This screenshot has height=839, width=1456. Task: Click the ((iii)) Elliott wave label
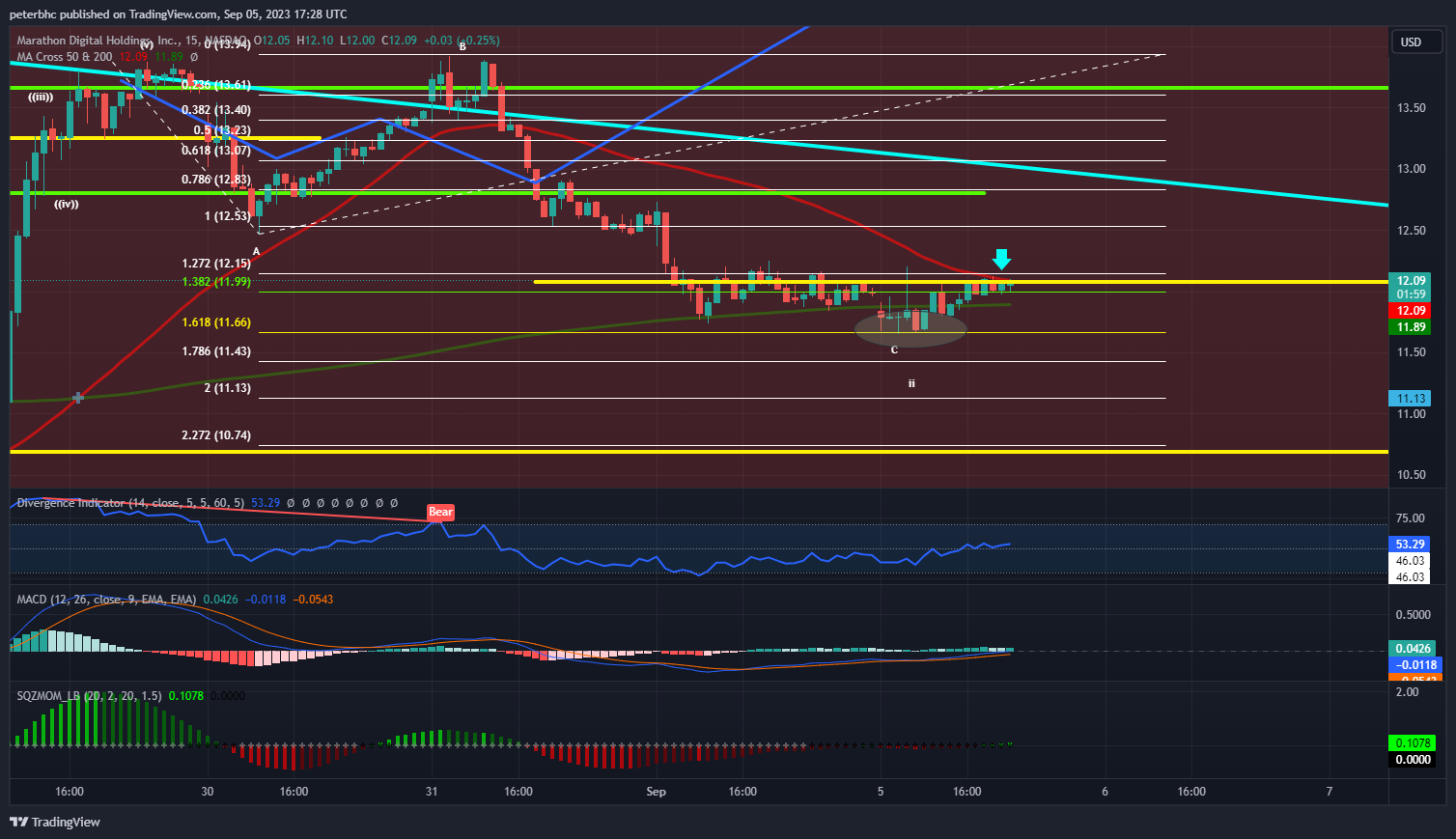pyautogui.click(x=41, y=97)
